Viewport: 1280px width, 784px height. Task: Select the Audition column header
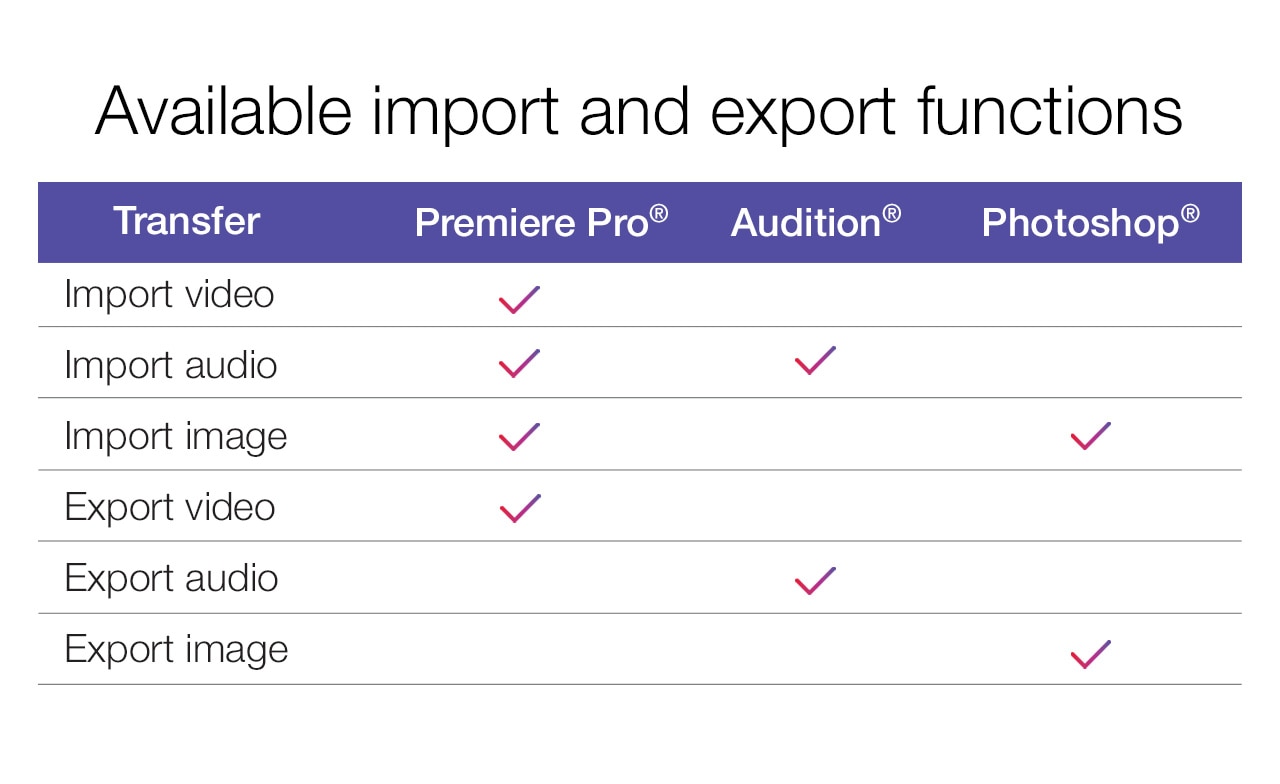pyautogui.click(x=815, y=222)
